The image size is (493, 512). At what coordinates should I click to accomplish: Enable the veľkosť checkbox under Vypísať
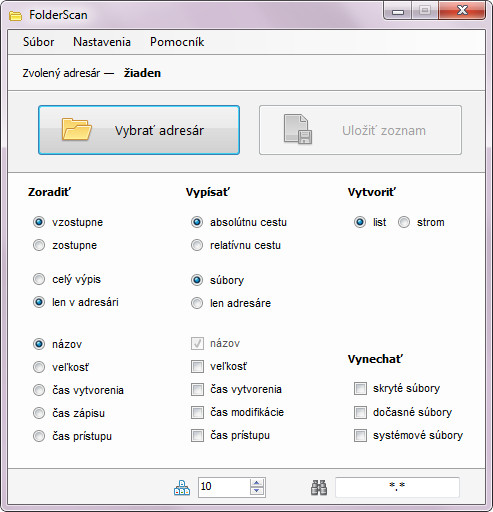197,367
